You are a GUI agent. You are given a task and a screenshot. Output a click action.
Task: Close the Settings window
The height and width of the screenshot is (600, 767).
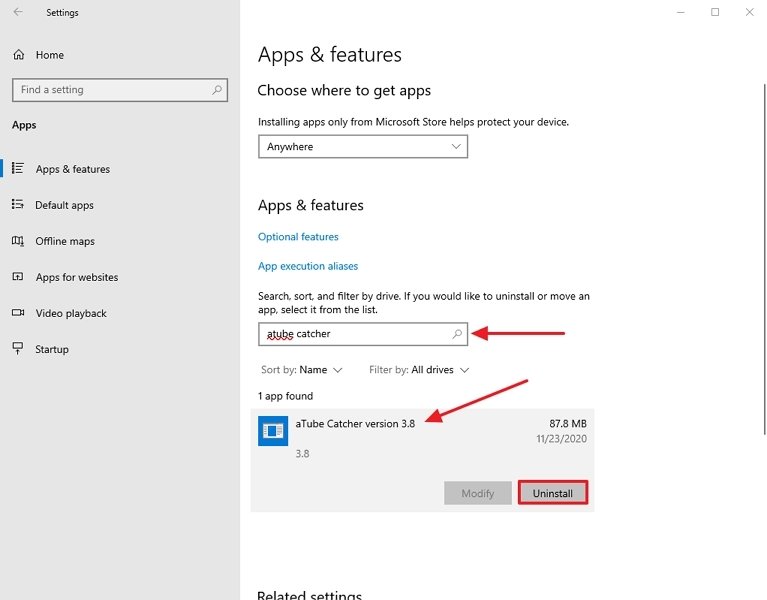click(749, 12)
